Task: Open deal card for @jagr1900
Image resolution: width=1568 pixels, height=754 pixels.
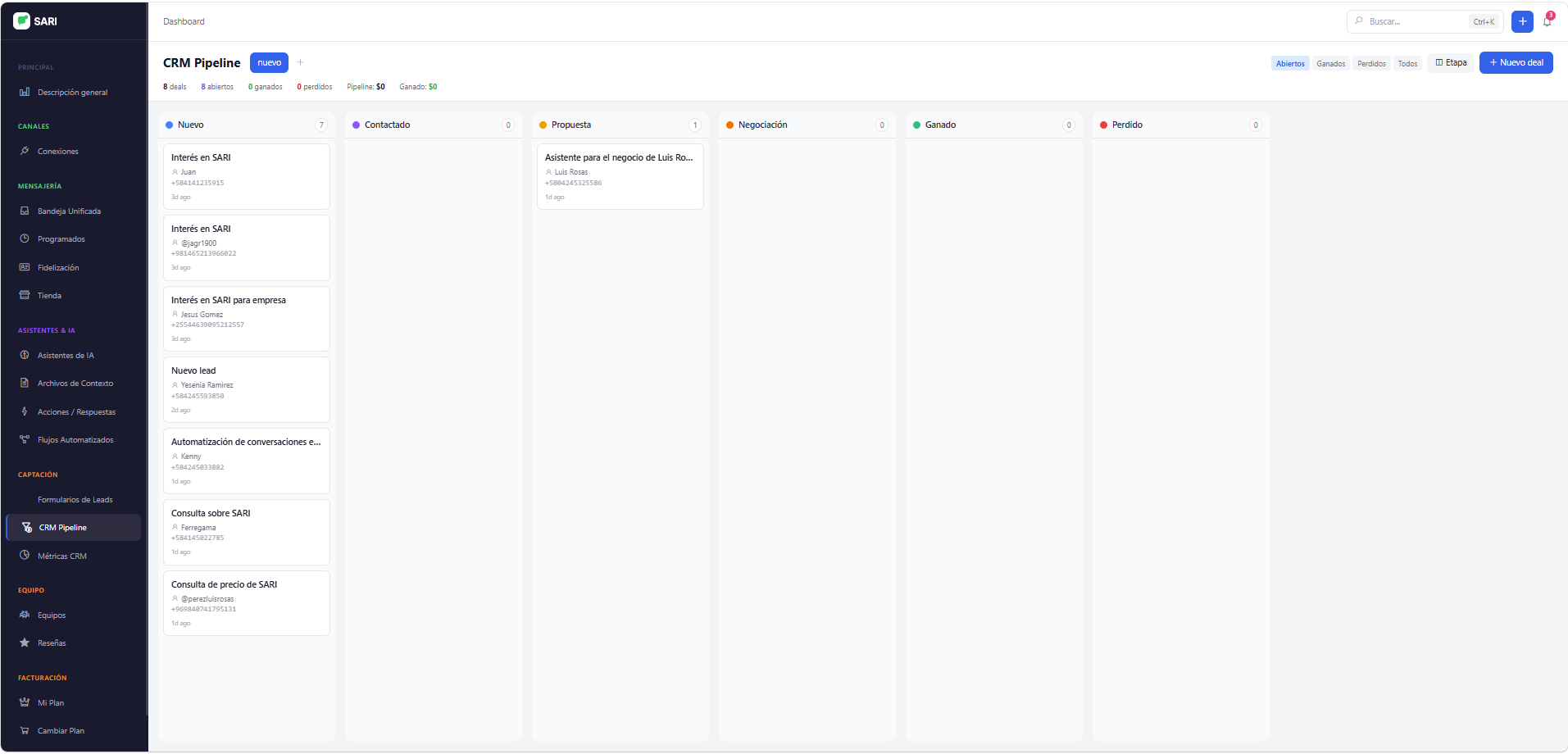Action: pyautogui.click(x=247, y=248)
